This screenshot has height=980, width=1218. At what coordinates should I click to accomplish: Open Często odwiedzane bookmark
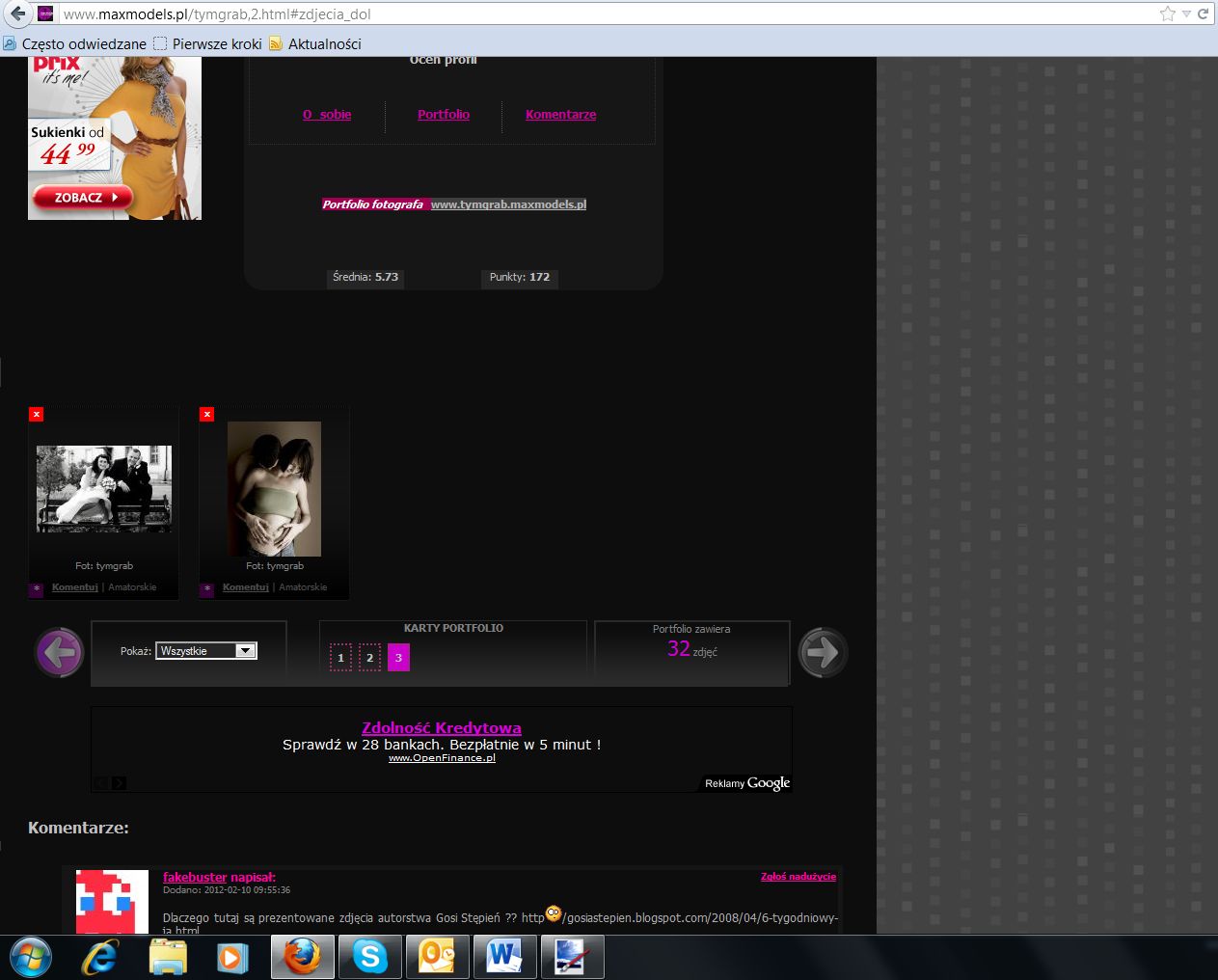click(75, 43)
